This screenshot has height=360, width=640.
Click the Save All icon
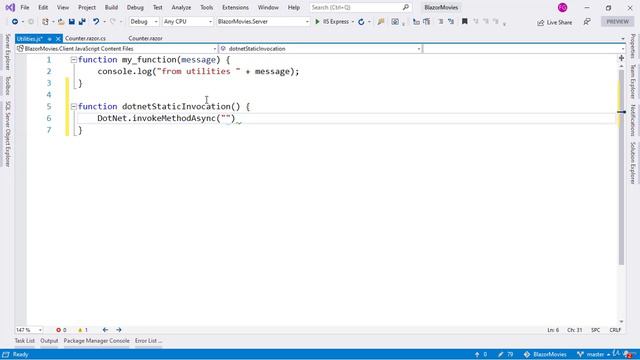(x=82, y=22)
